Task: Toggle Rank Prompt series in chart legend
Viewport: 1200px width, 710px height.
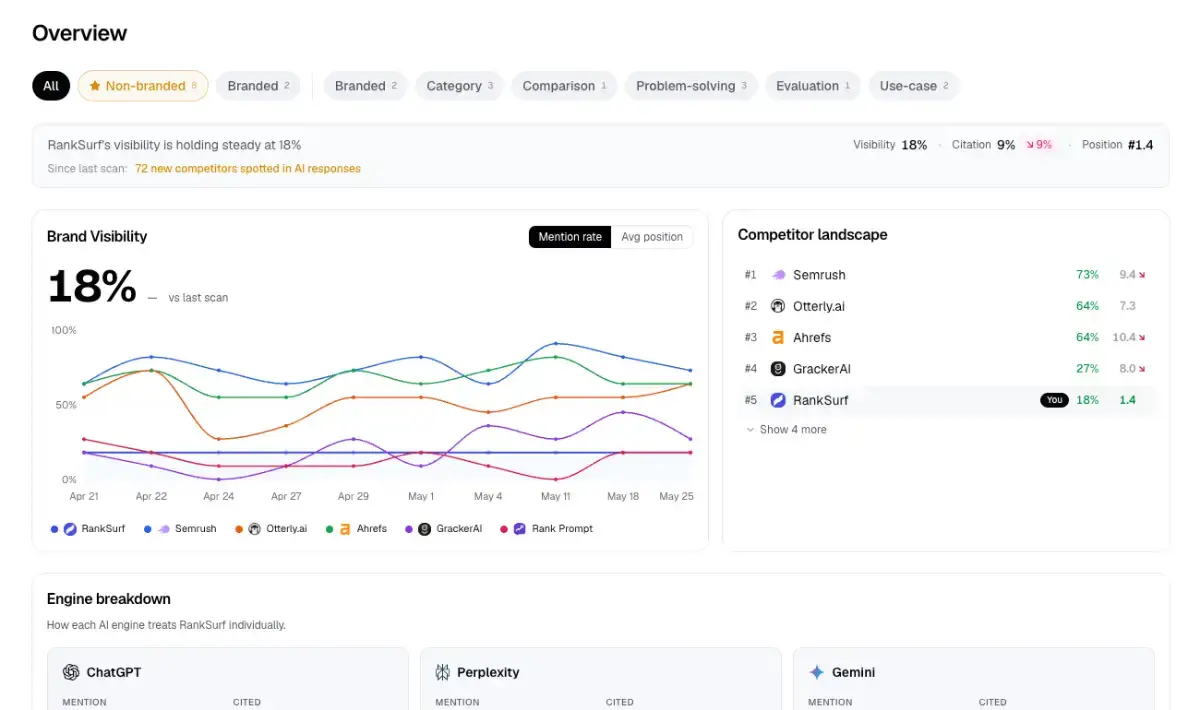Action: click(546, 529)
